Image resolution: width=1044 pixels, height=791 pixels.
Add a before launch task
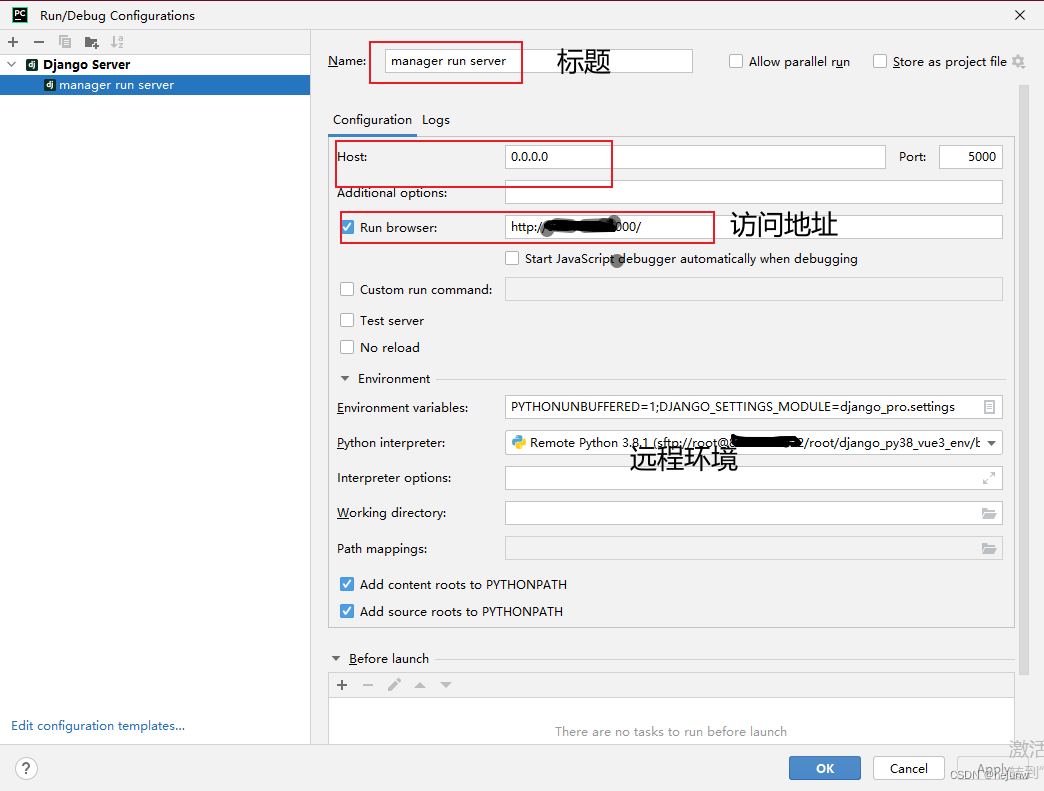tap(342, 685)
